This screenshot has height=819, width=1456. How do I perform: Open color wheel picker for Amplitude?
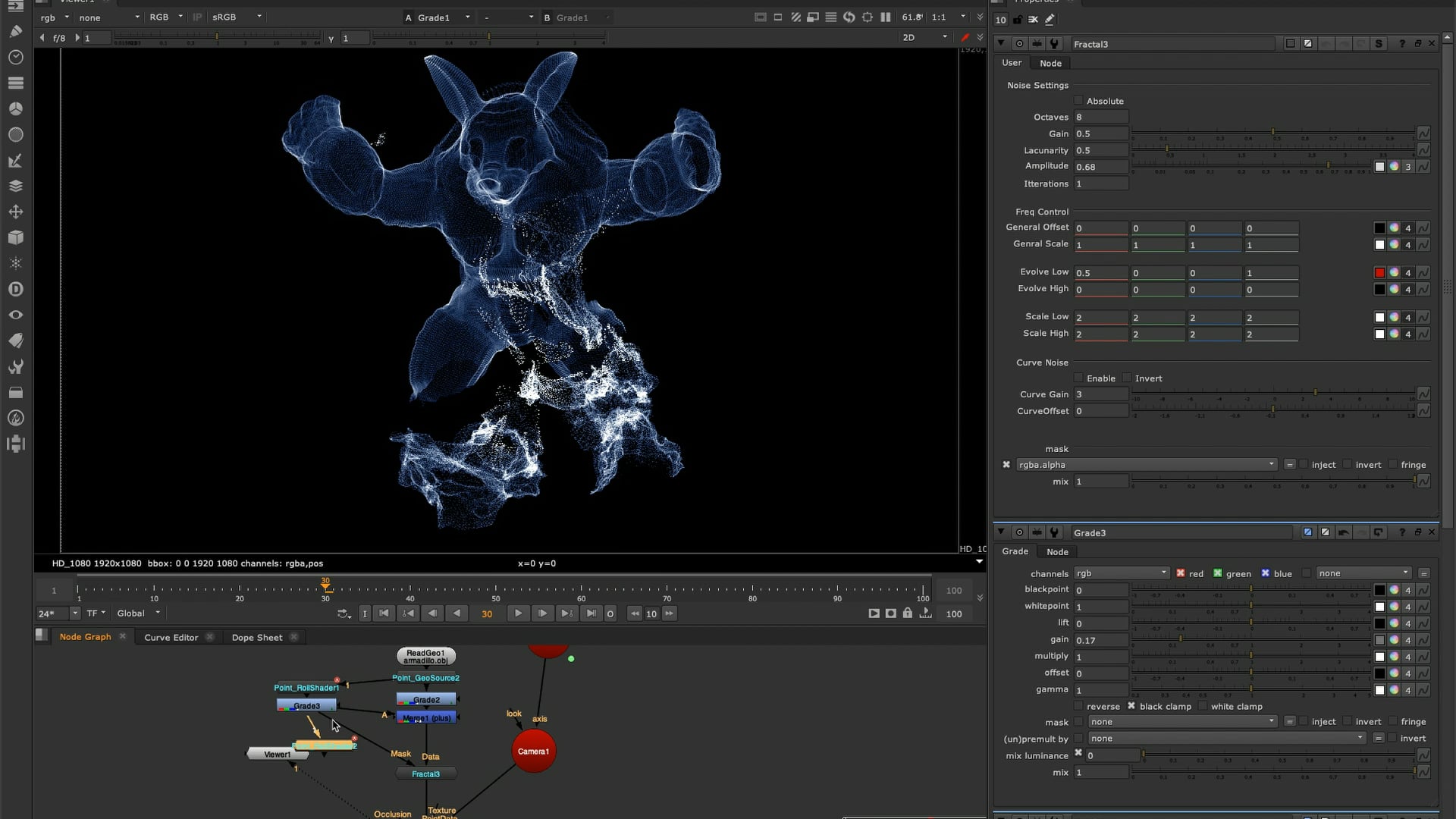[x=1394, y=167]
